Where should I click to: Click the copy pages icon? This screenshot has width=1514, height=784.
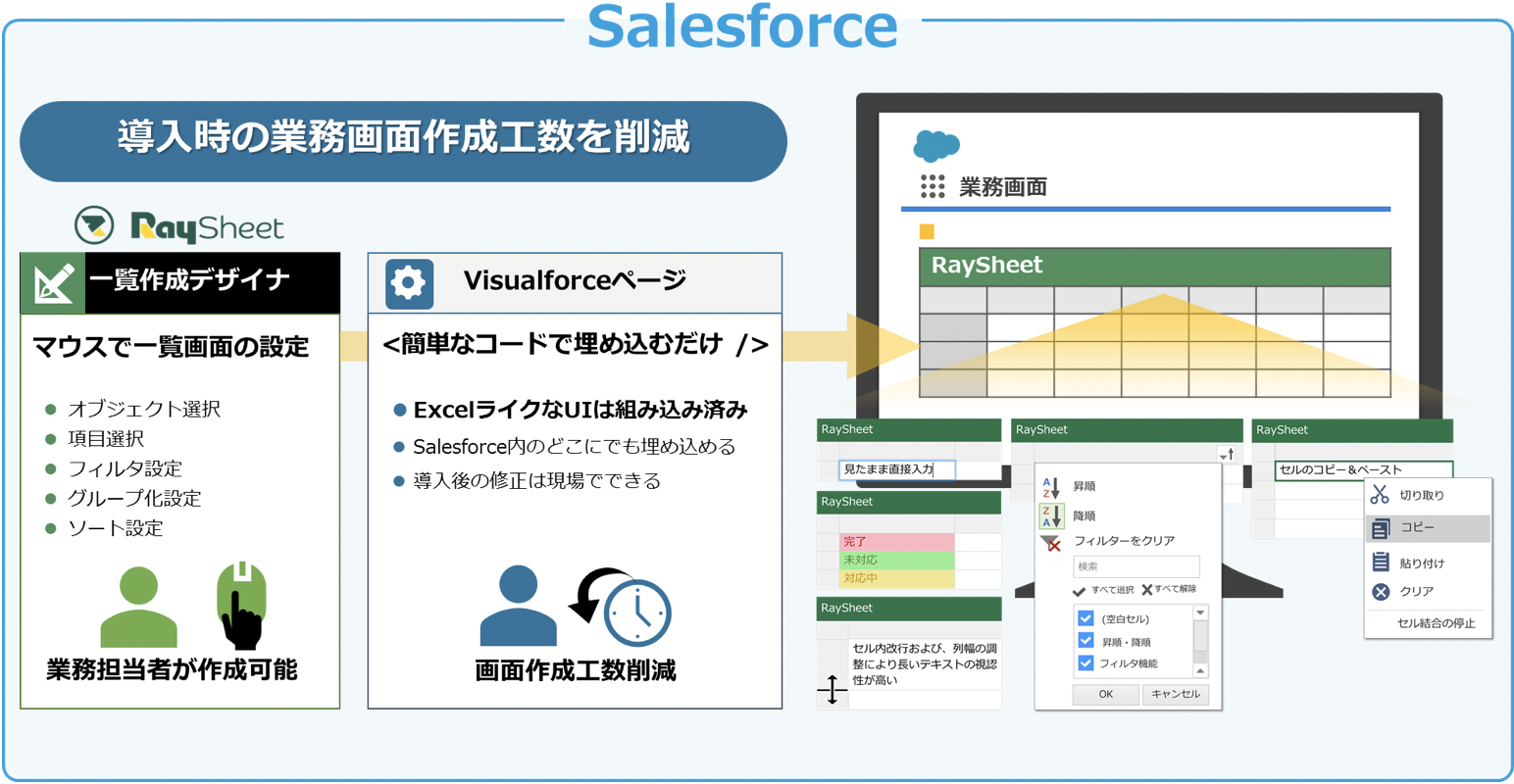coord(1381,528)
